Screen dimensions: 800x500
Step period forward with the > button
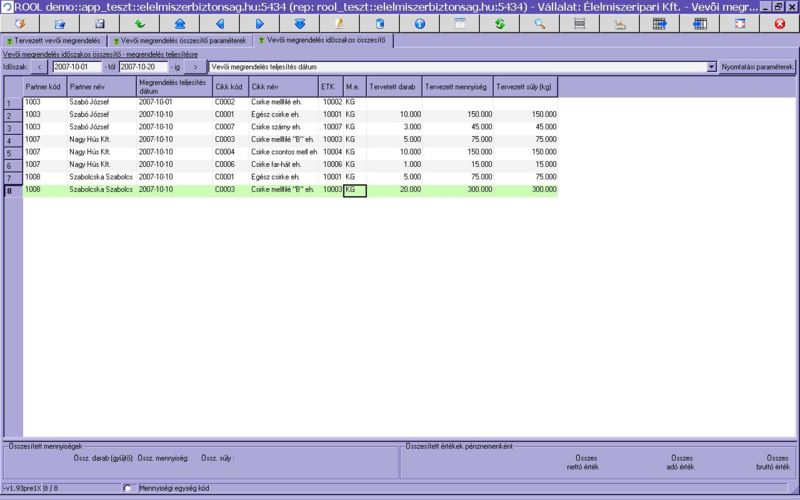point(194,67)
